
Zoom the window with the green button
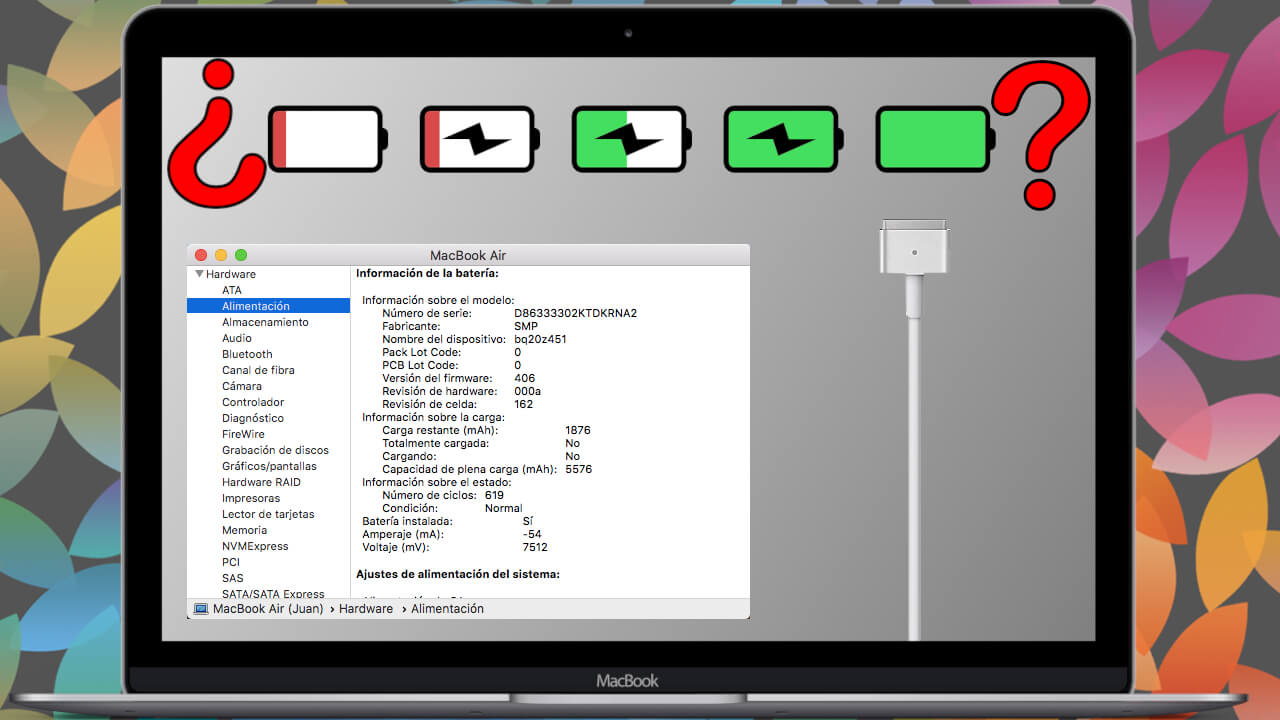241,255
